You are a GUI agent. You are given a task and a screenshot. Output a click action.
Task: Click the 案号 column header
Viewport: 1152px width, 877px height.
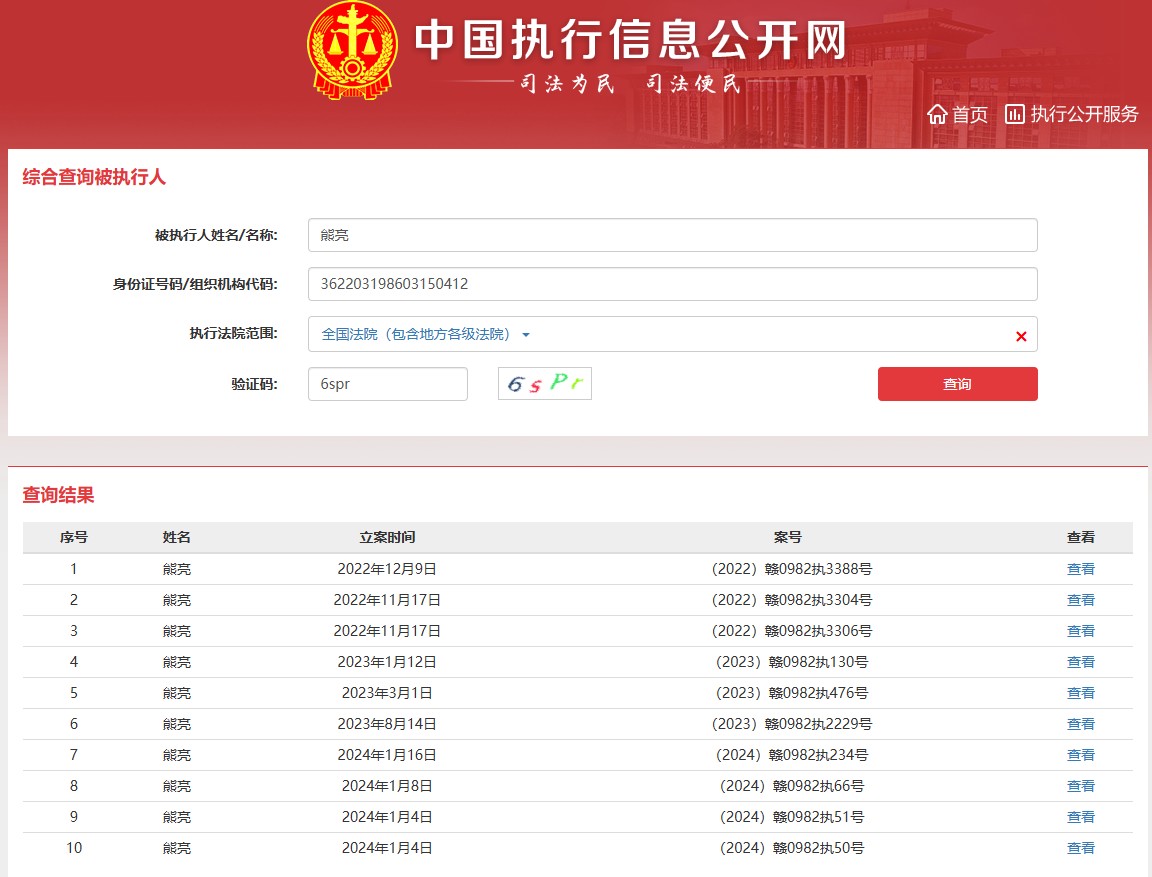click(787, 537)
